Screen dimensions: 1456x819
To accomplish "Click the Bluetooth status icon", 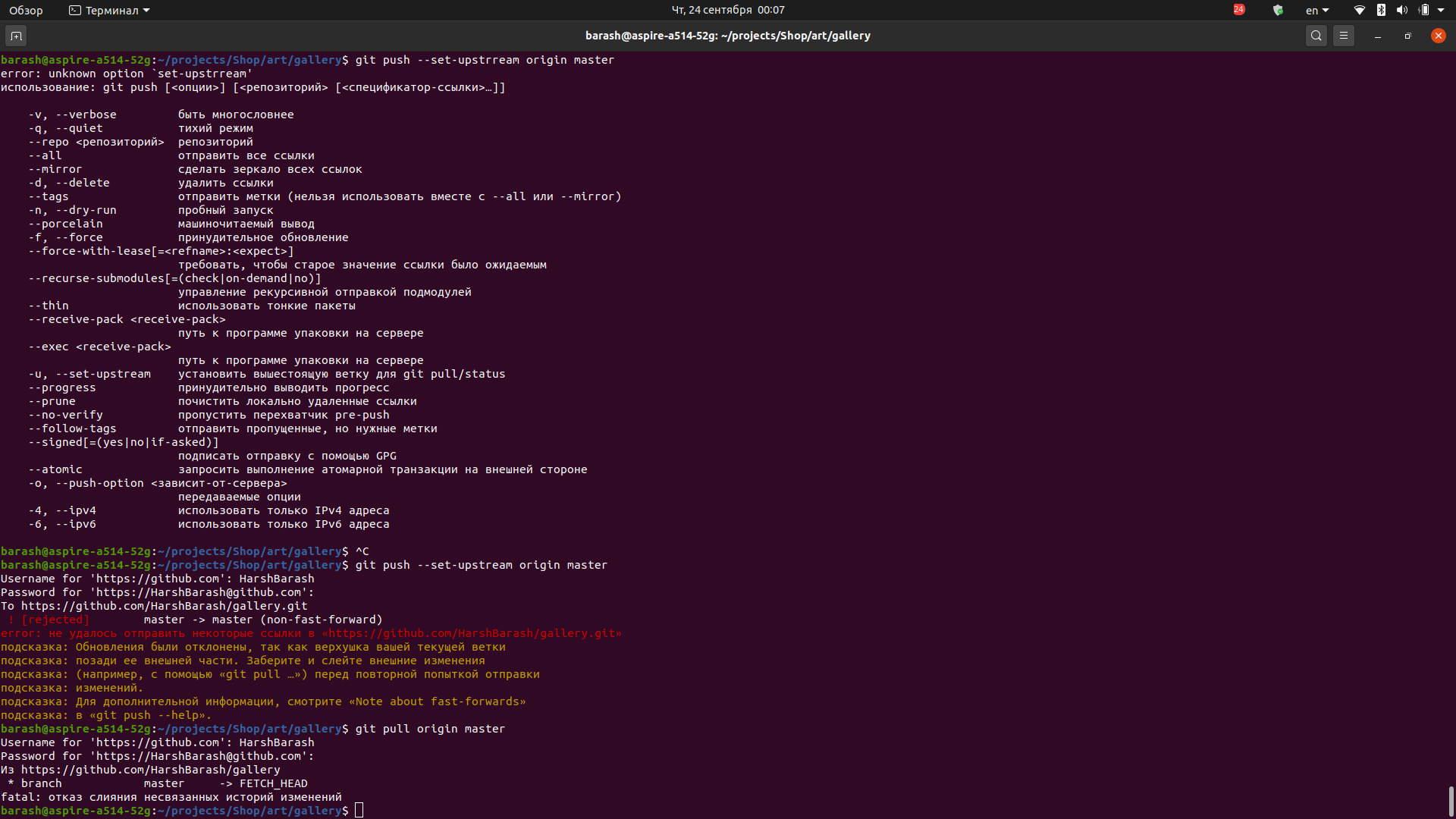I will pyautogui.click(x=1381, y=10).
